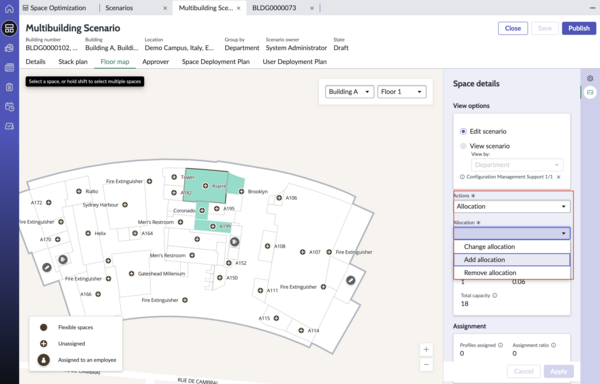Click the Close button
Image resolution: width=600 pixels, height=384 pixels.
pos(513,28)
